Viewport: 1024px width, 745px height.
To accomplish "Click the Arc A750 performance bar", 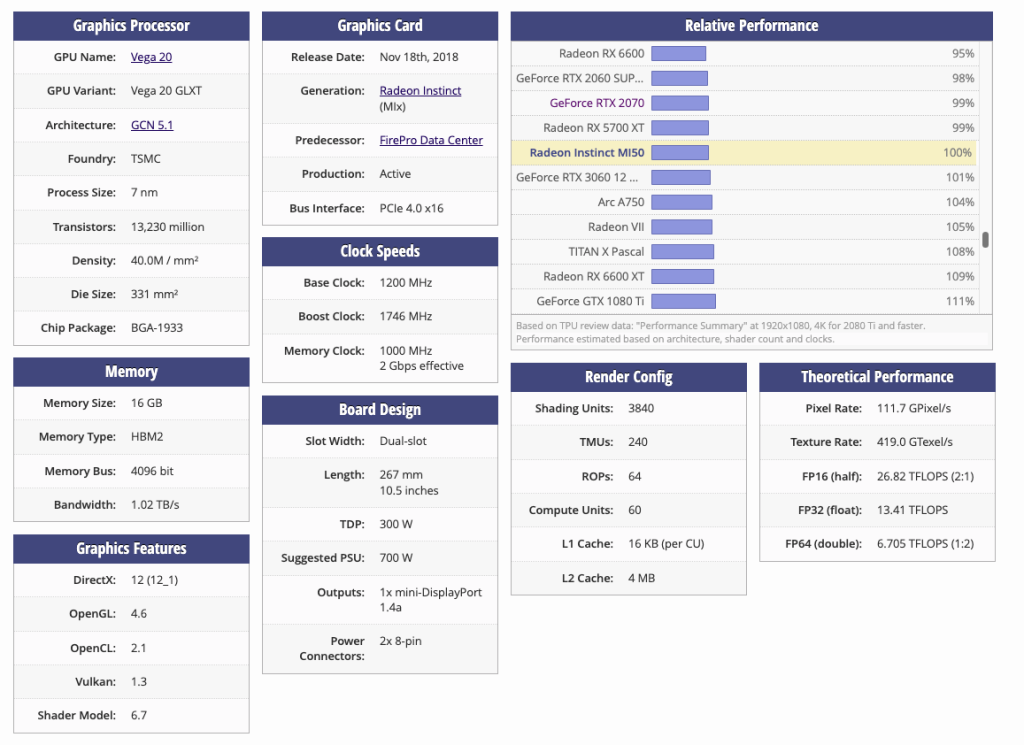I will tap(681, 202).
